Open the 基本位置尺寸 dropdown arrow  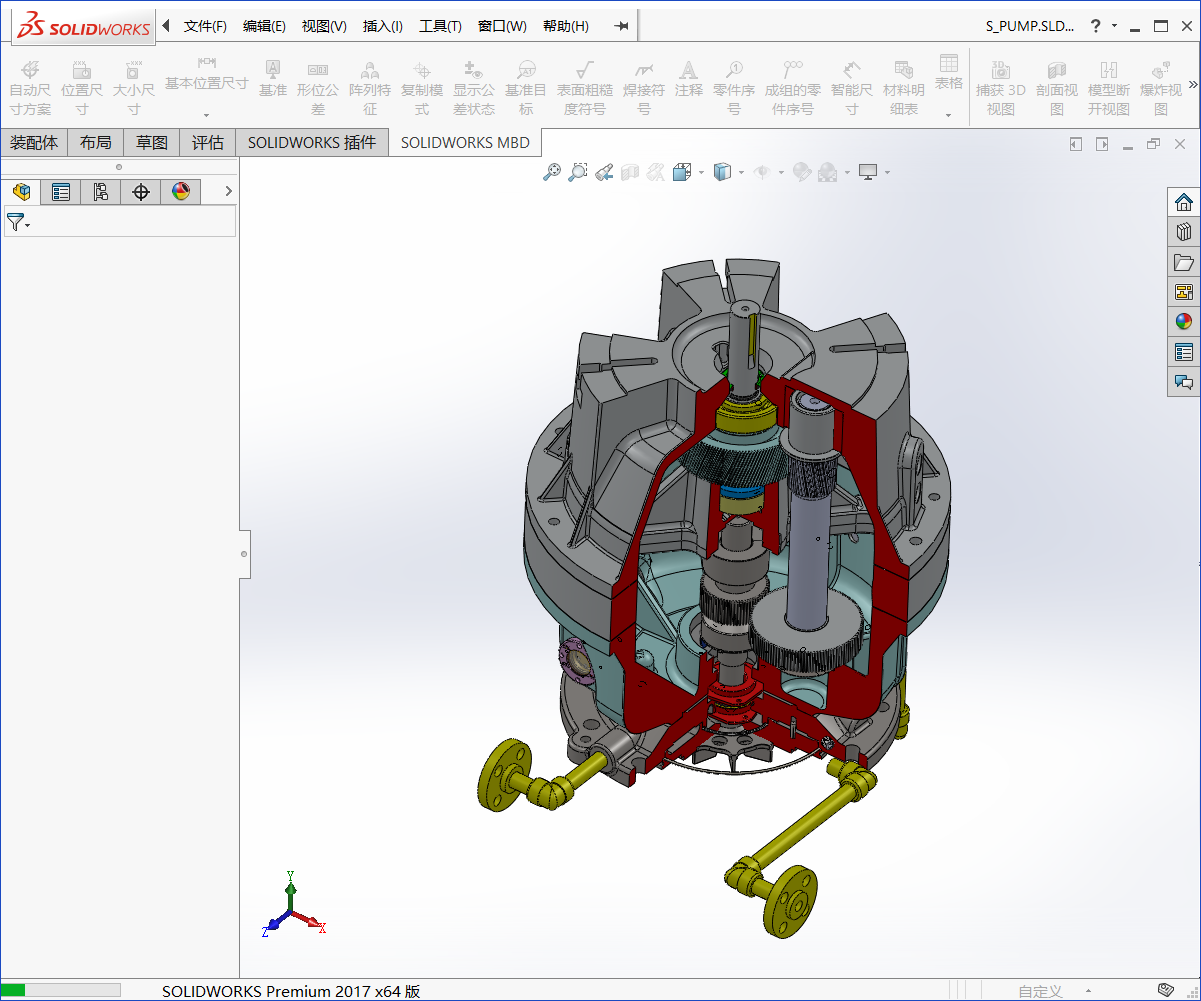point(207,114)
